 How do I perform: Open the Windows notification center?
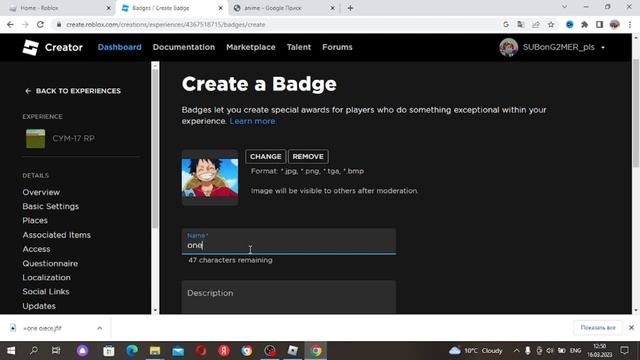624,351
